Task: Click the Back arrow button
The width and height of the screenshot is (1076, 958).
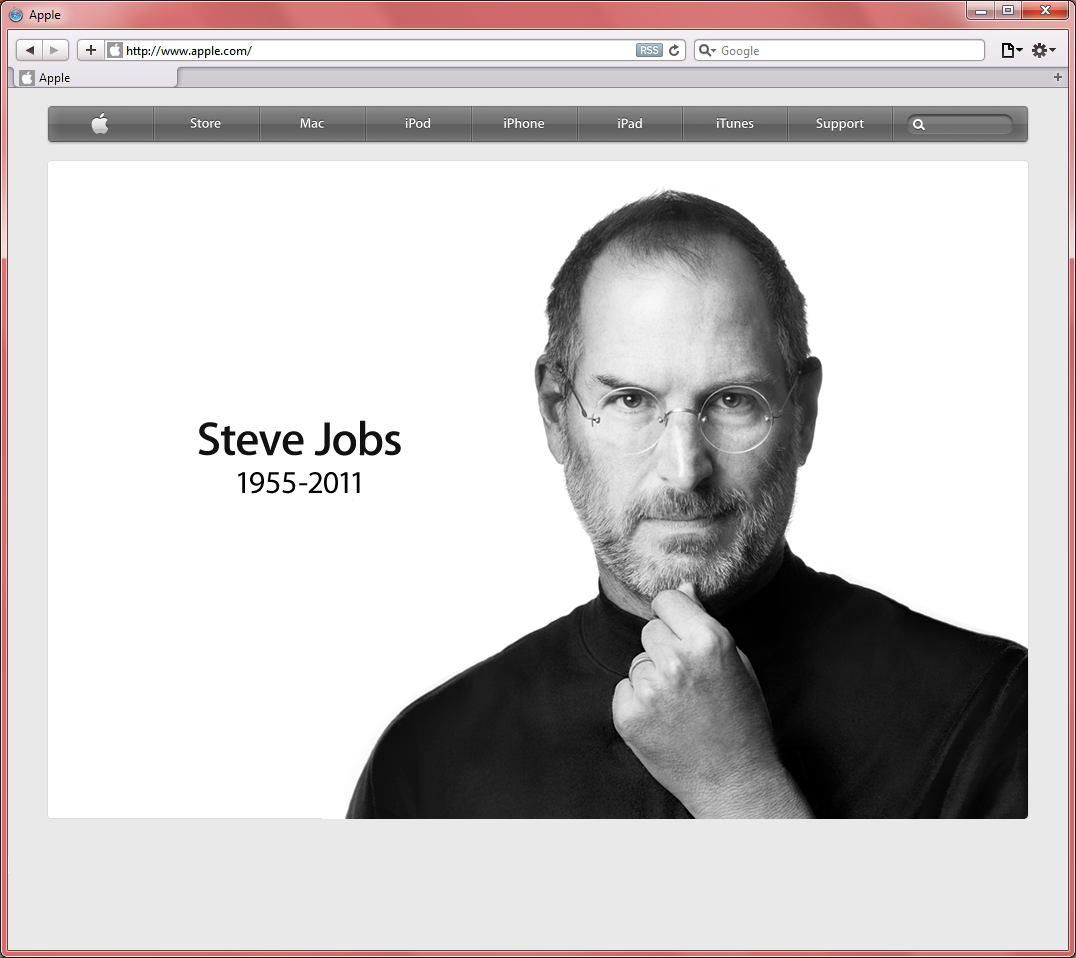Action: 30,50
